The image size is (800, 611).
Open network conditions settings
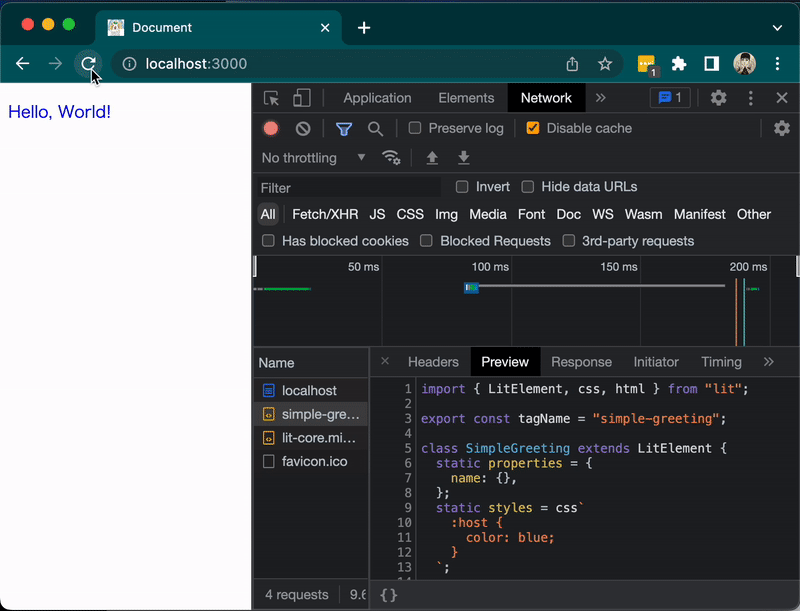[391, 157]
